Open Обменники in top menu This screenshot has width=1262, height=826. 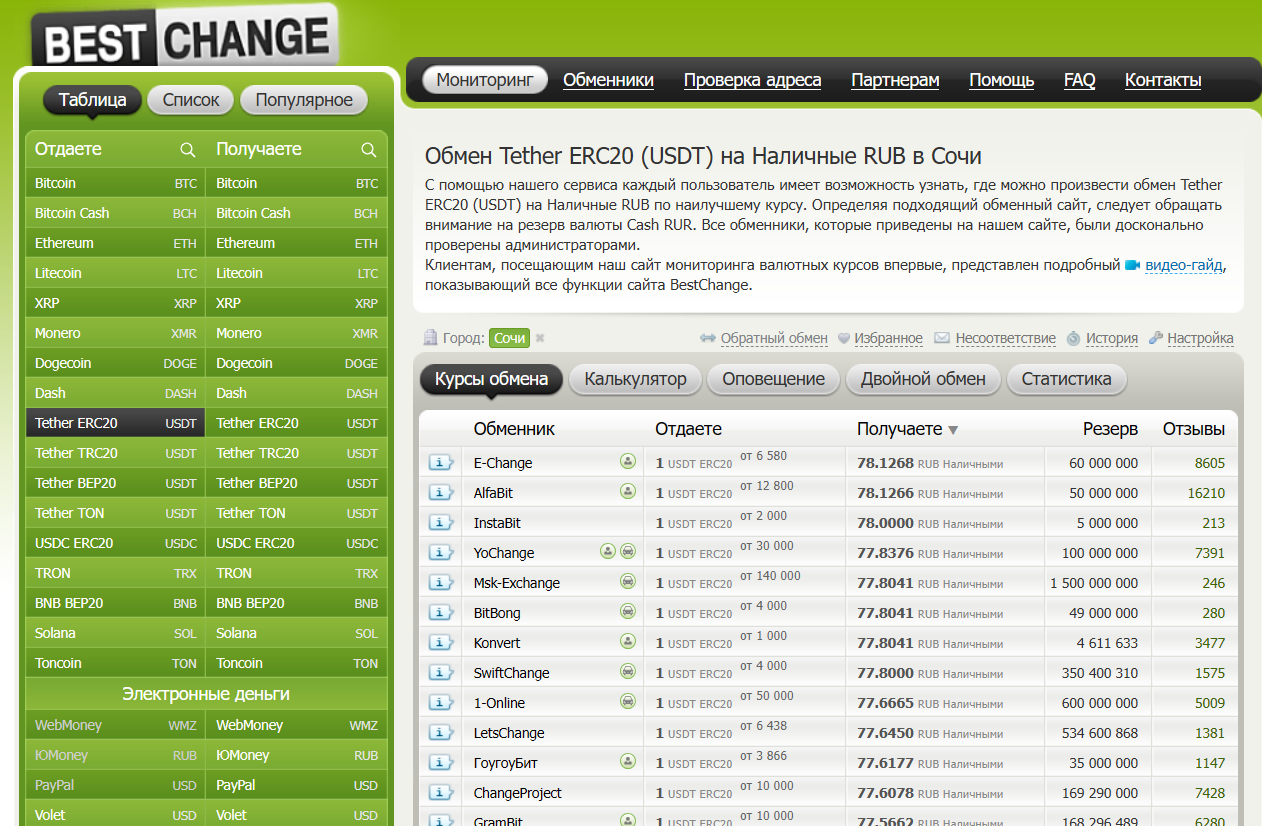coord(608,81)
